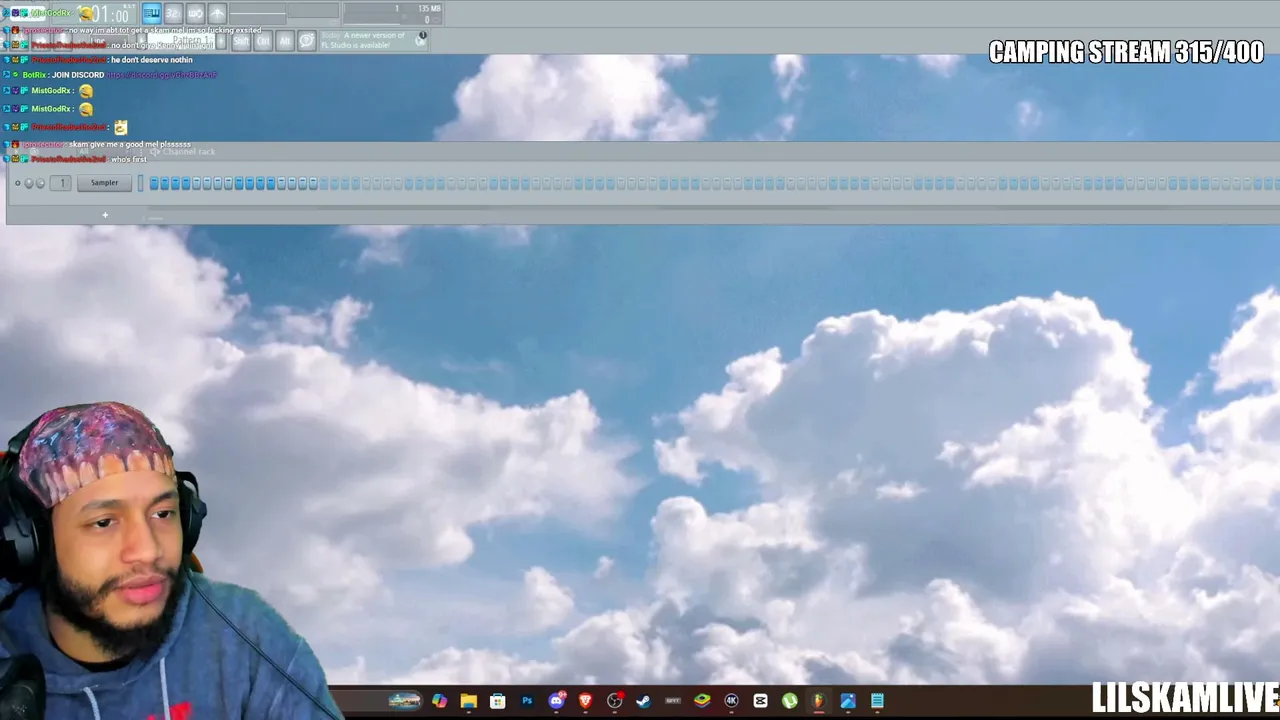
Task: Click the Alt modifier indicator in FL toolbar
Action: tap(285, 41)
